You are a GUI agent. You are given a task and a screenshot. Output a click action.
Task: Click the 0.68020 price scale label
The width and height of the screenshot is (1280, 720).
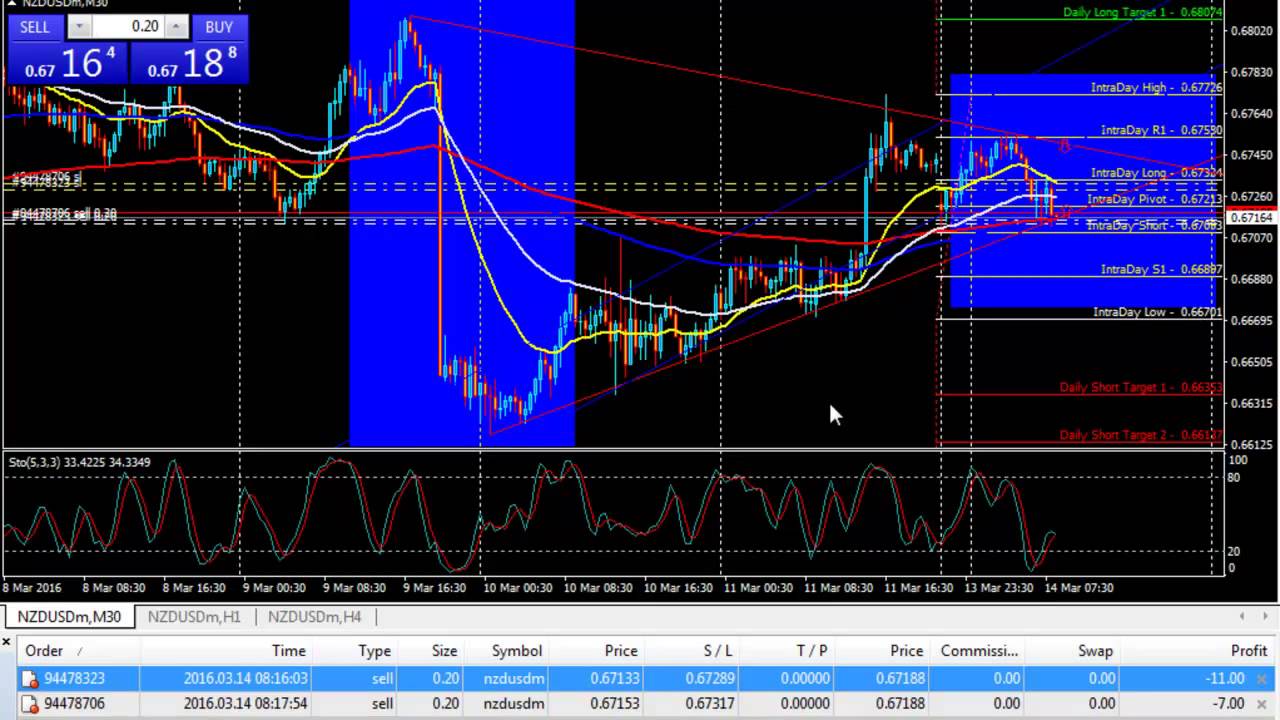pos(1254,31)
